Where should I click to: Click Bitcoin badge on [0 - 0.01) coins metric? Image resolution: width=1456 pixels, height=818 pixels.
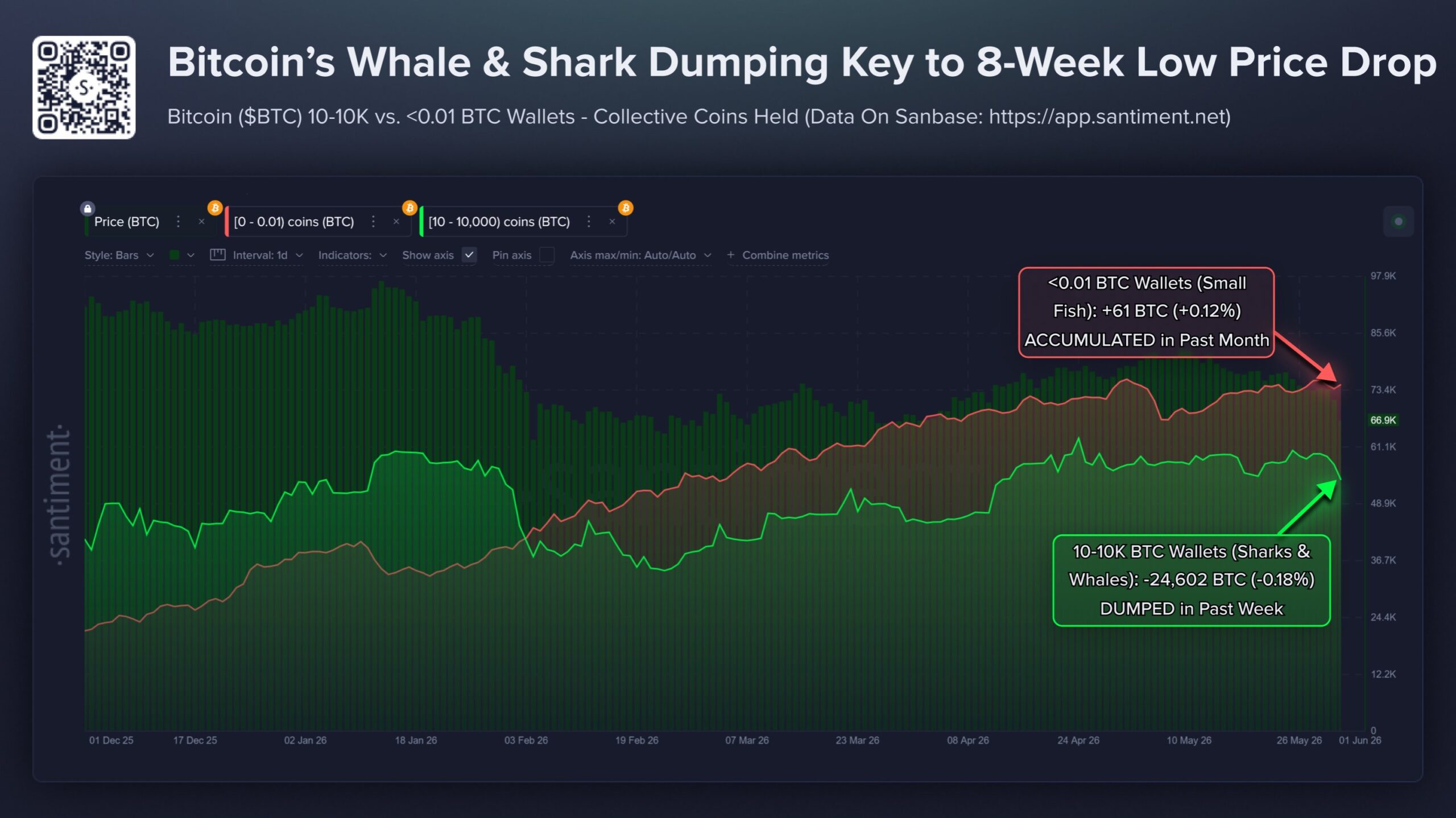pyautogui.click(x=409, y=208)
